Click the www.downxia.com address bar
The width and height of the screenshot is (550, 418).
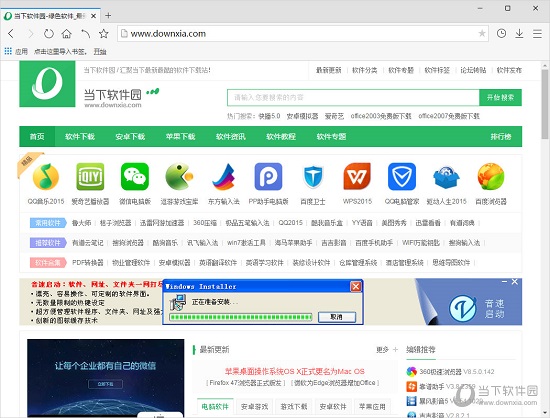tap(303, 34)
